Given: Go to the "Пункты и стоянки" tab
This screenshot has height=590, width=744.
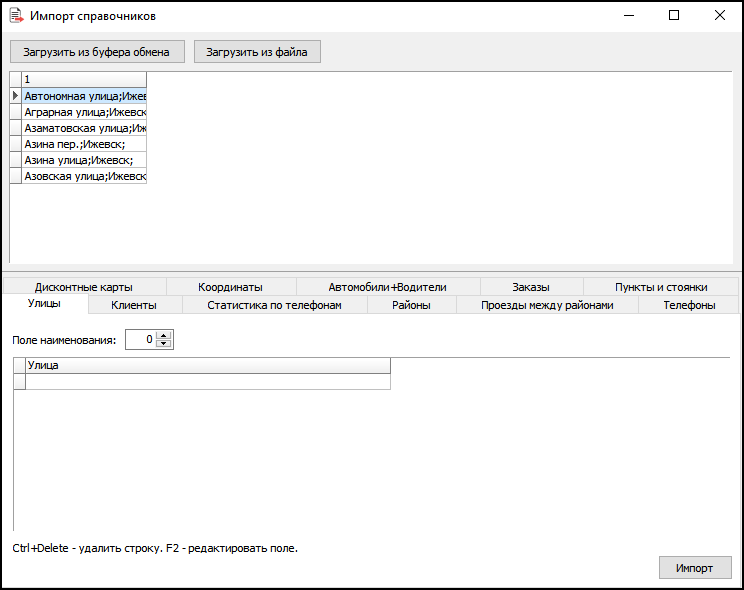Looking at the screenshot, I should coord(661,287).
